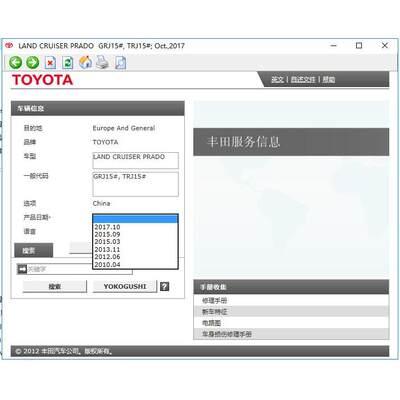The image size is (400, 400).
Task: Click the Europe And General destination text
Action: 124,128
